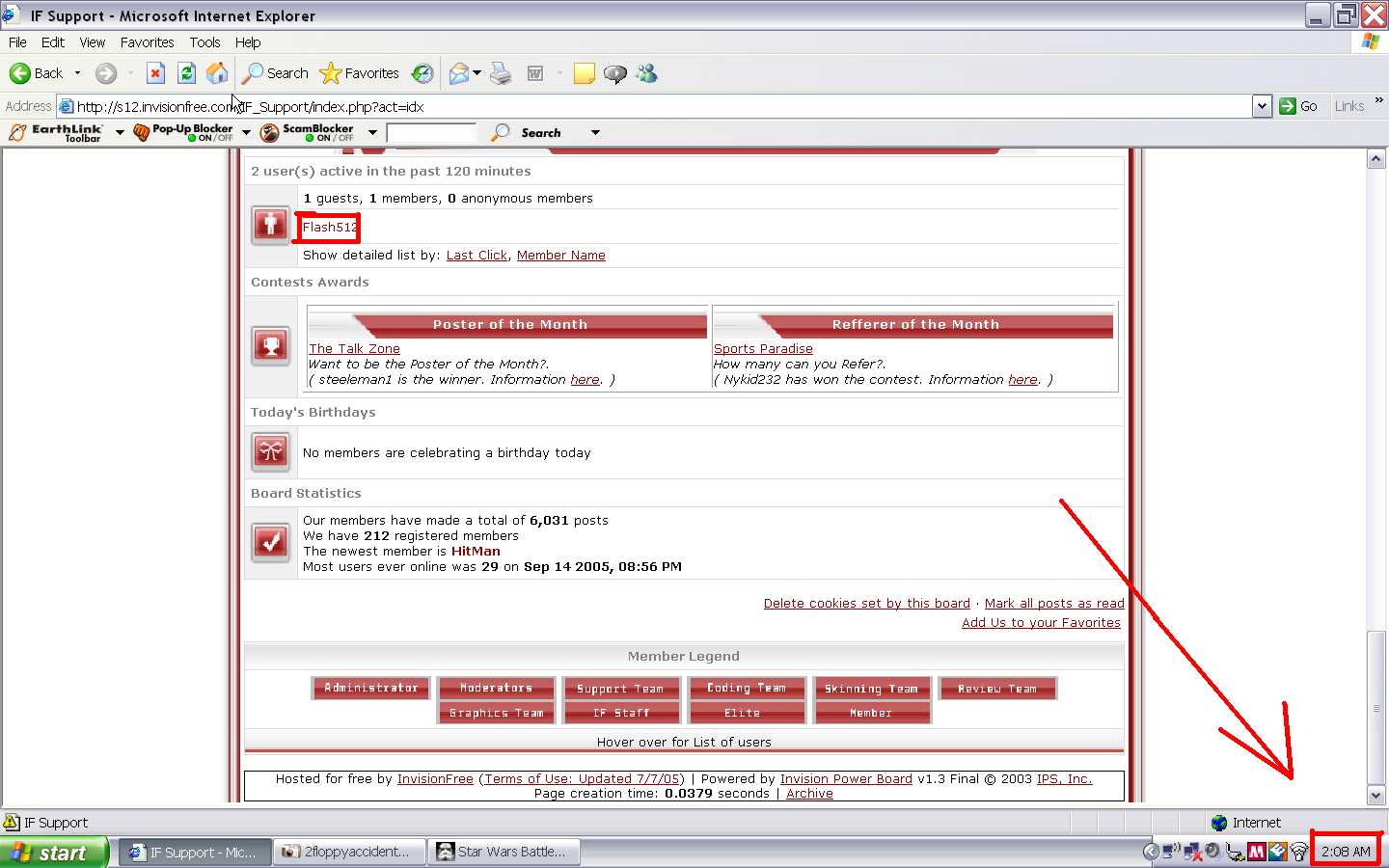Click the active users icon beside Flash512
Screen dimensions: 1389x868
pyautogui.click(x=271, y=226)
